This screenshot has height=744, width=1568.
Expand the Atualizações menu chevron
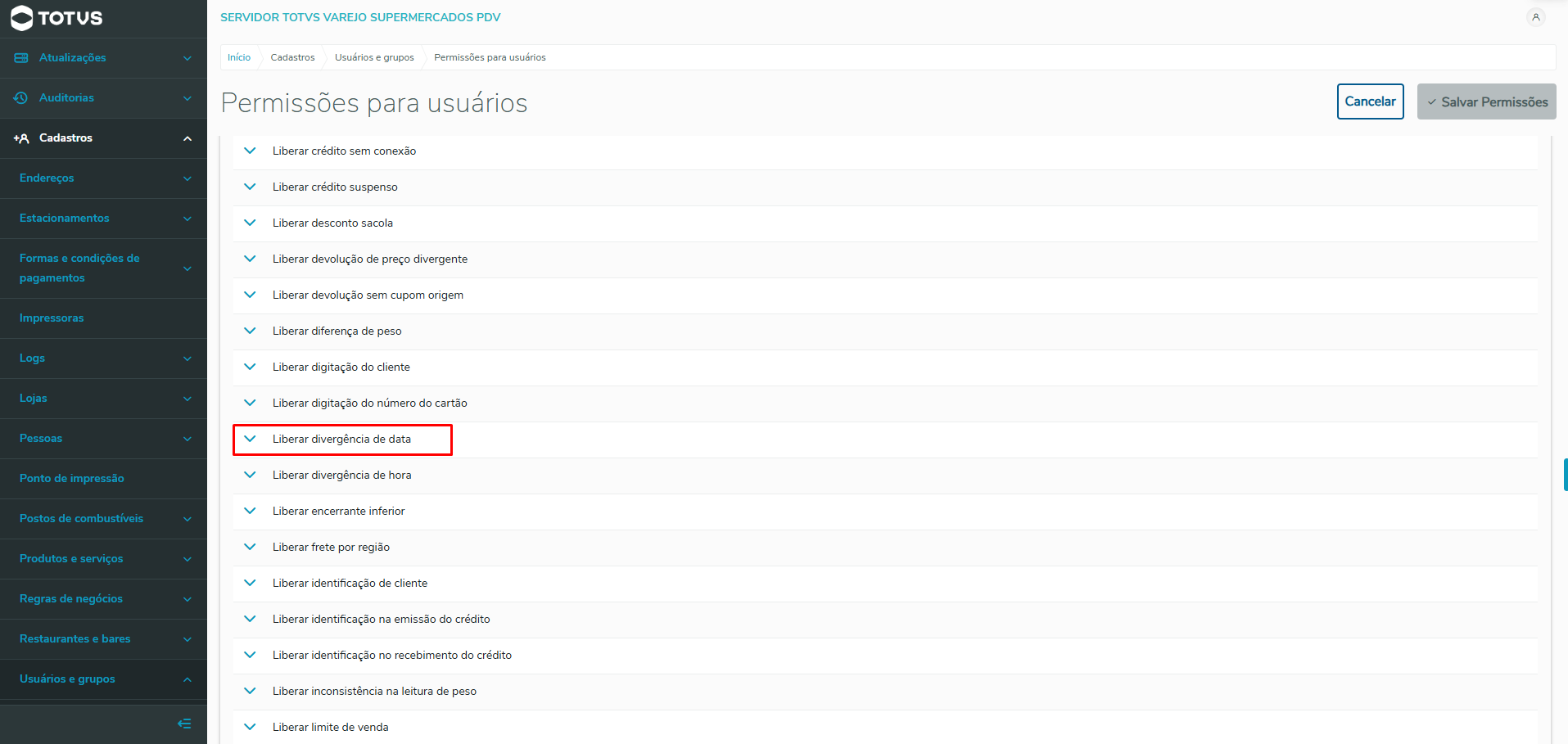tap(188, 58)
